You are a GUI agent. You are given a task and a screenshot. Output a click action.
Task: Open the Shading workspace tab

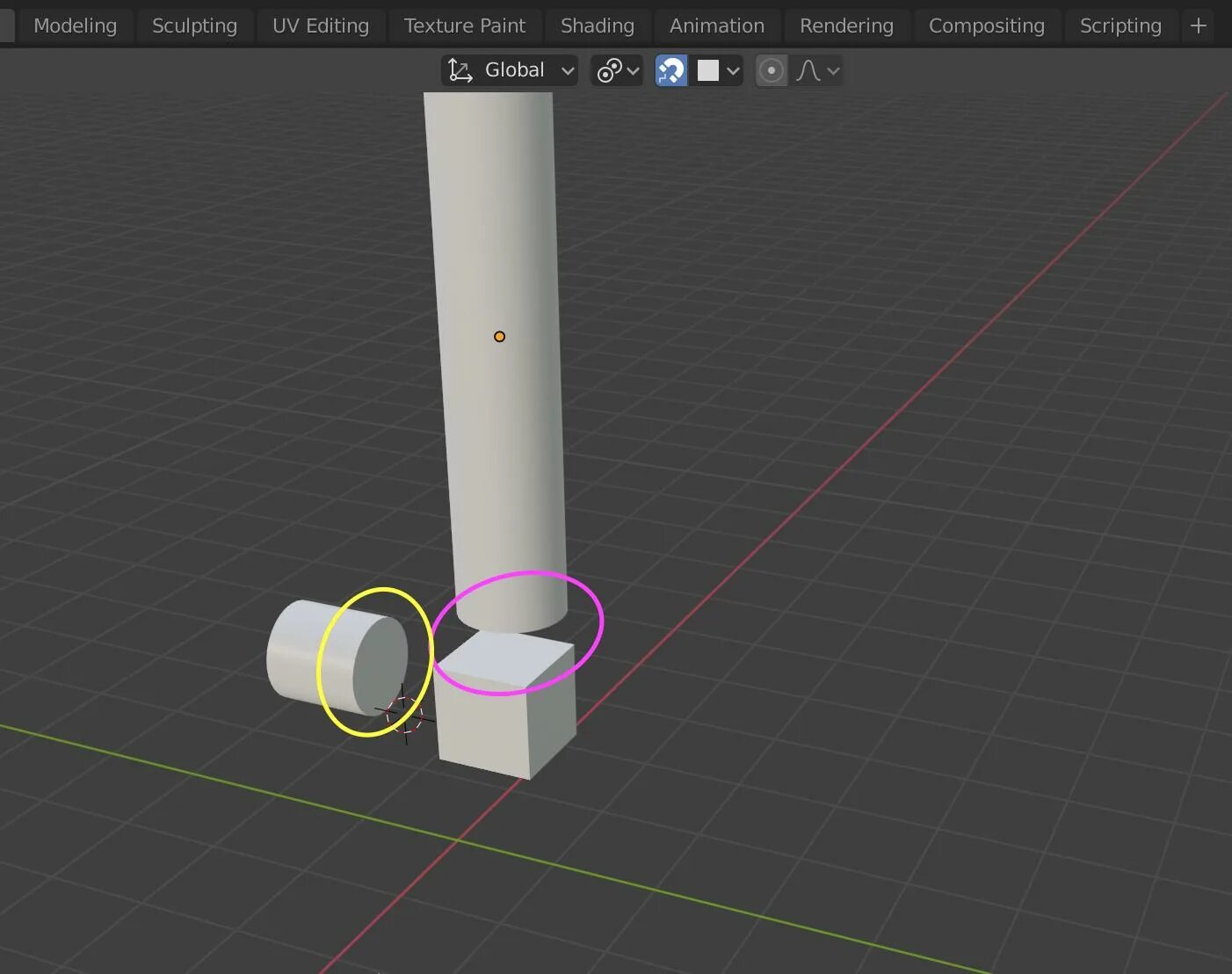[598, 25]
